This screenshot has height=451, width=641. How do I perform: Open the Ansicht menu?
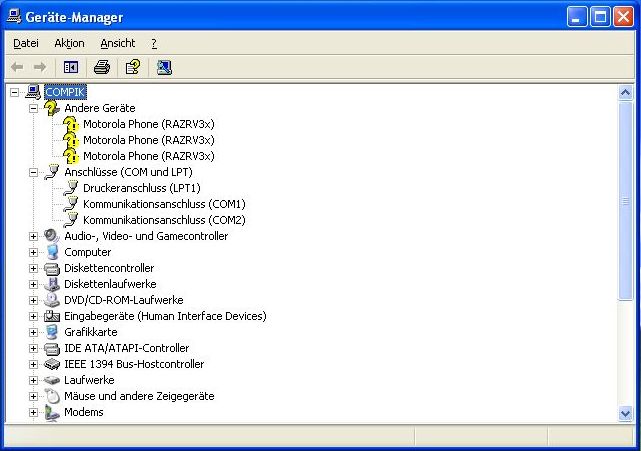click(118, 43)
